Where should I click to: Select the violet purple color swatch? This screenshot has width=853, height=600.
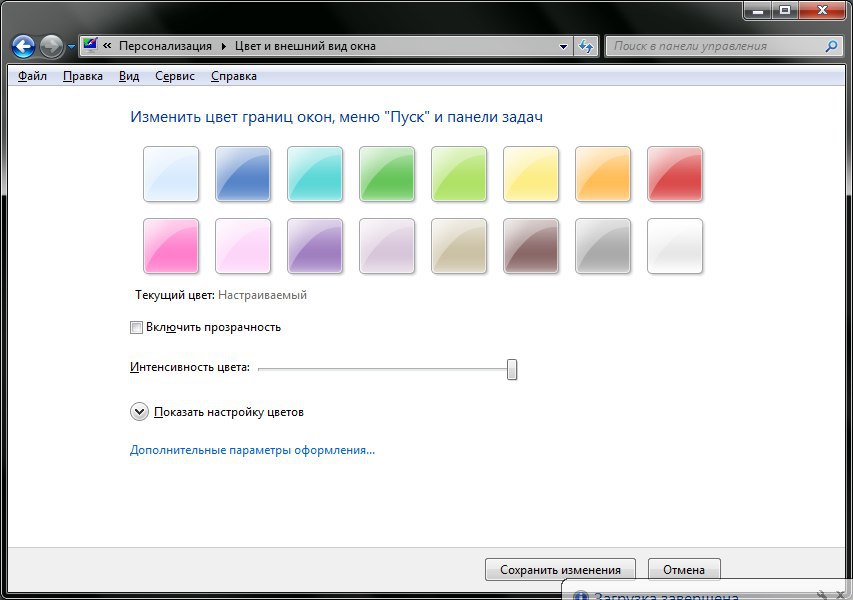[315, 246]
